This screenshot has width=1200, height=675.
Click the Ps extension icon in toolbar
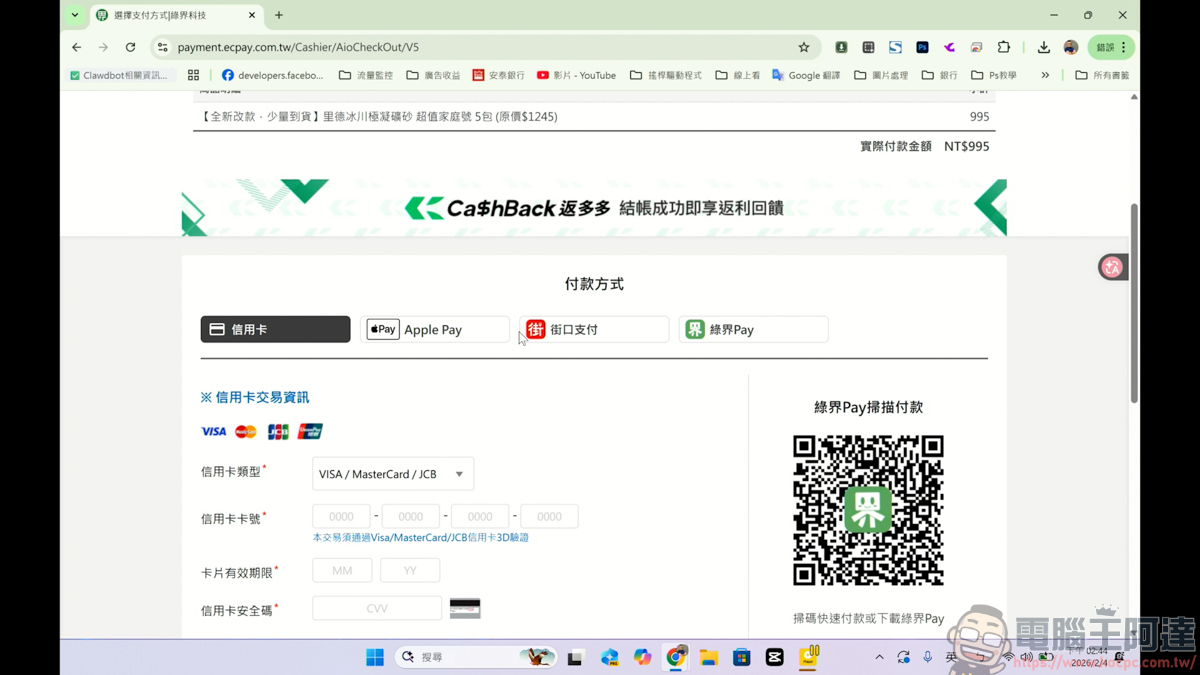[922, 47]
